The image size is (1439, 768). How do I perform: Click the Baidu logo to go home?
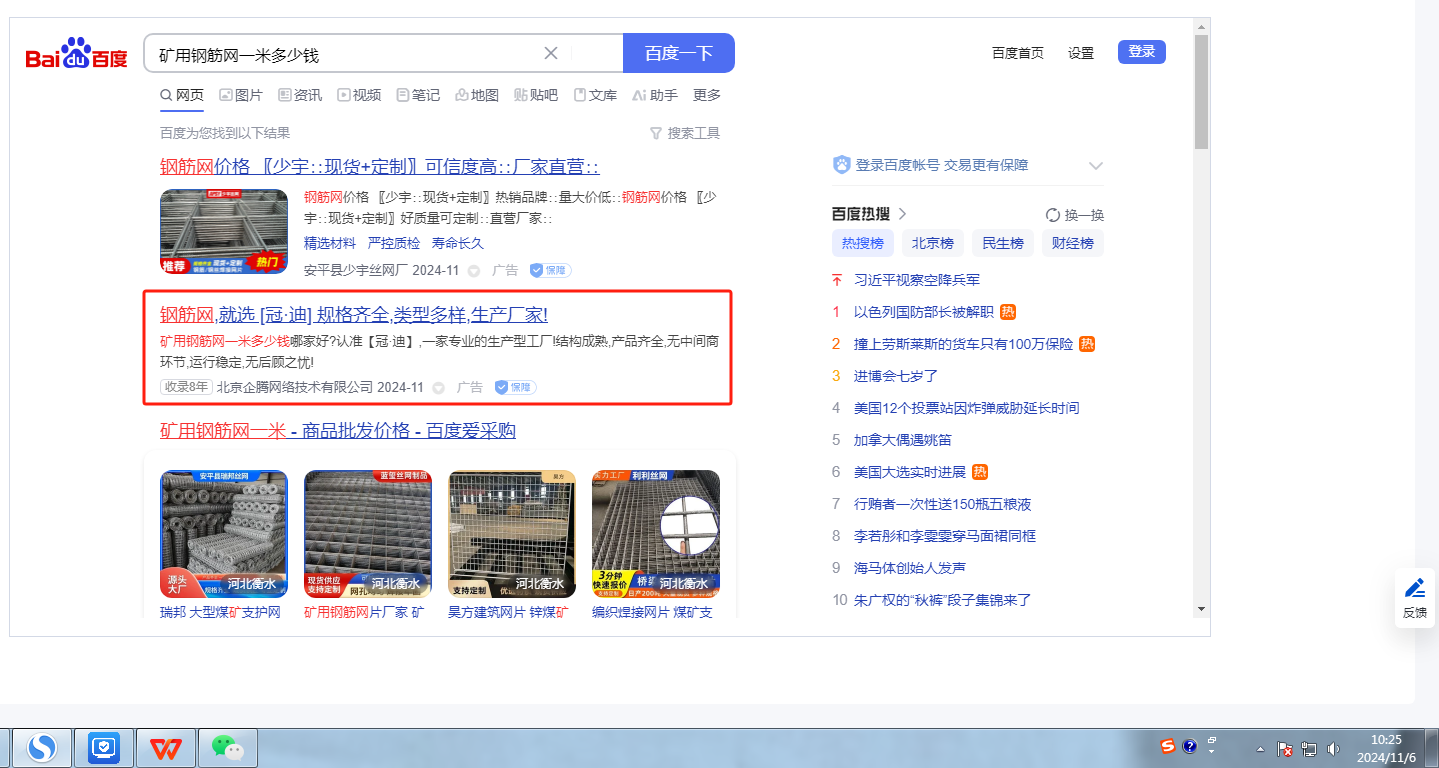click(x=76, y=53)
